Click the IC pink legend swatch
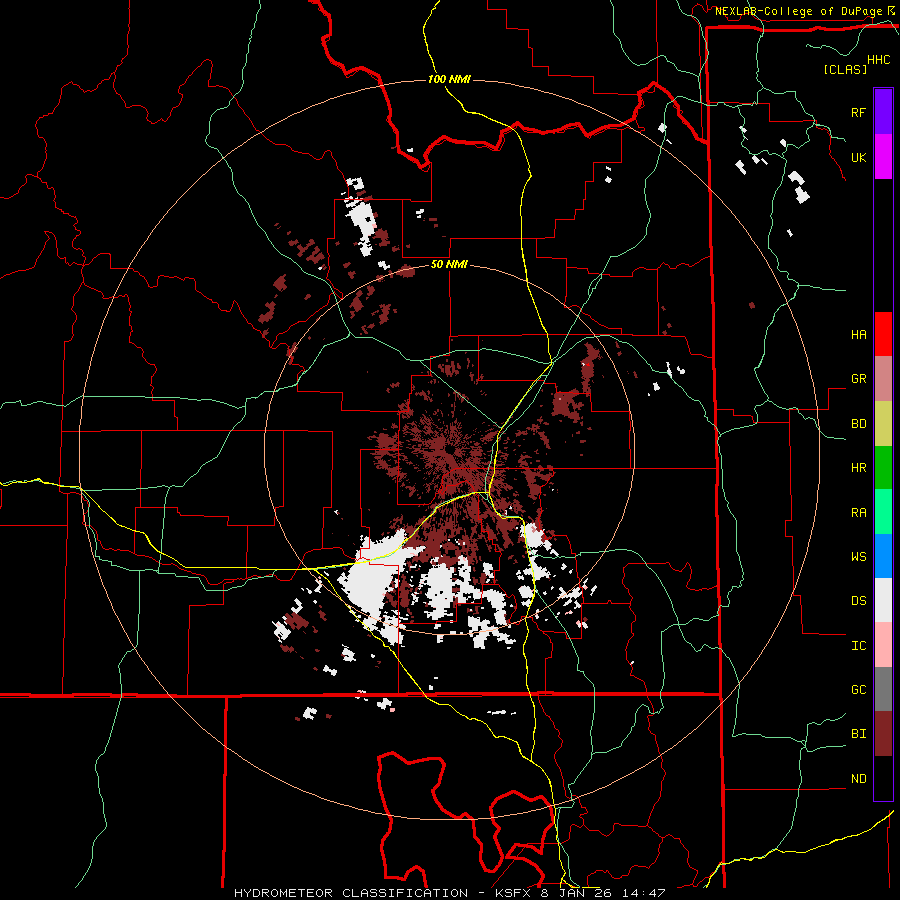The width and height of the screenshot is (900, 900). point(883,645)
